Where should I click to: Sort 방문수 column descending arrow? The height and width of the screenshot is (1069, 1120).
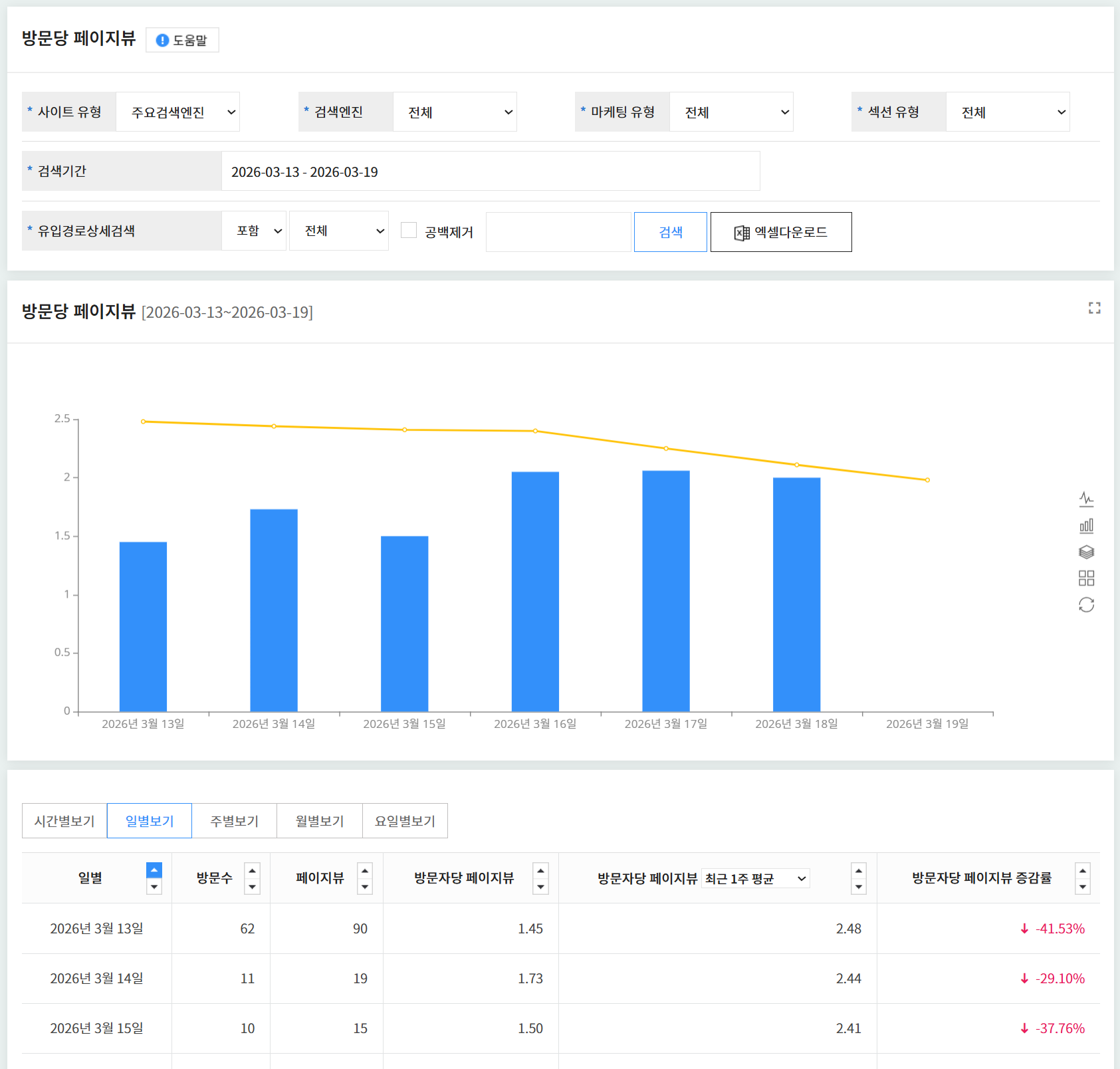[x=252, y=887]
